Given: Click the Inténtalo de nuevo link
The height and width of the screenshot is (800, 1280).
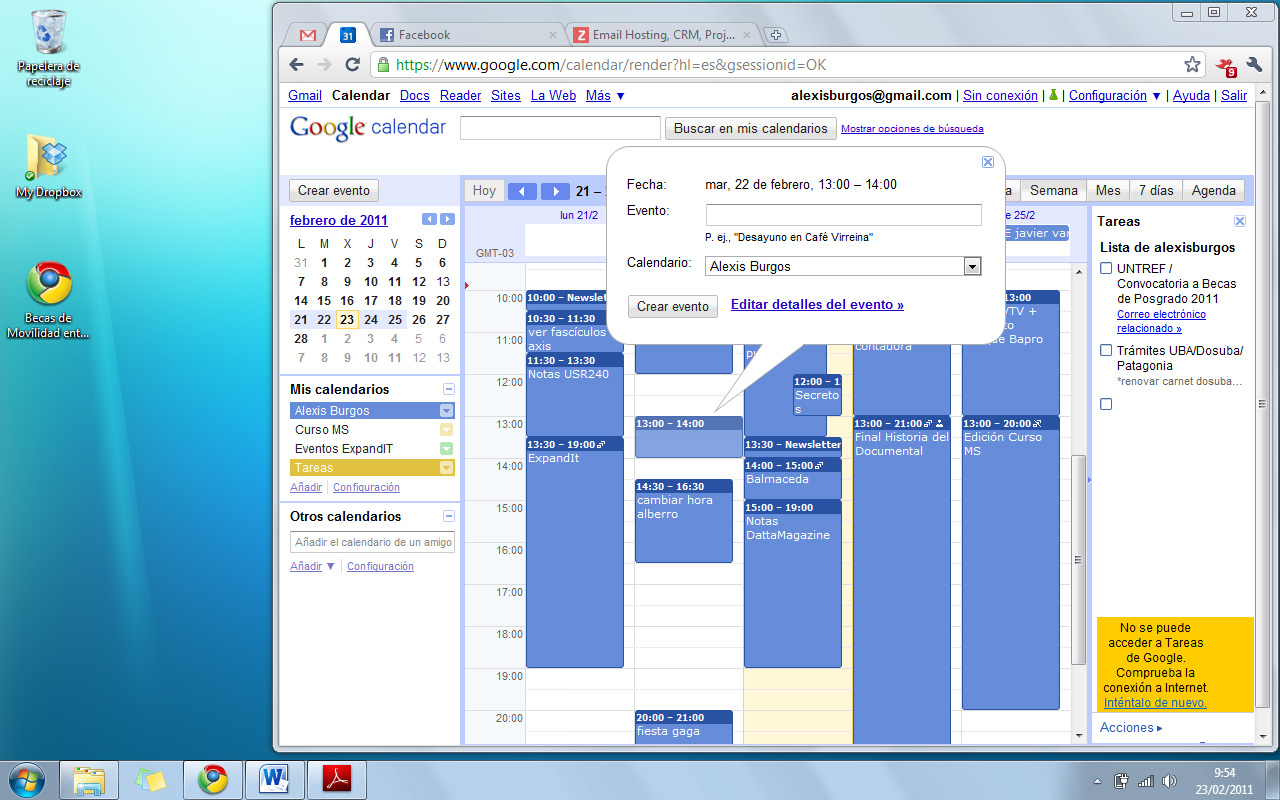Looking at the screenshot, I should click(1155, 703).
